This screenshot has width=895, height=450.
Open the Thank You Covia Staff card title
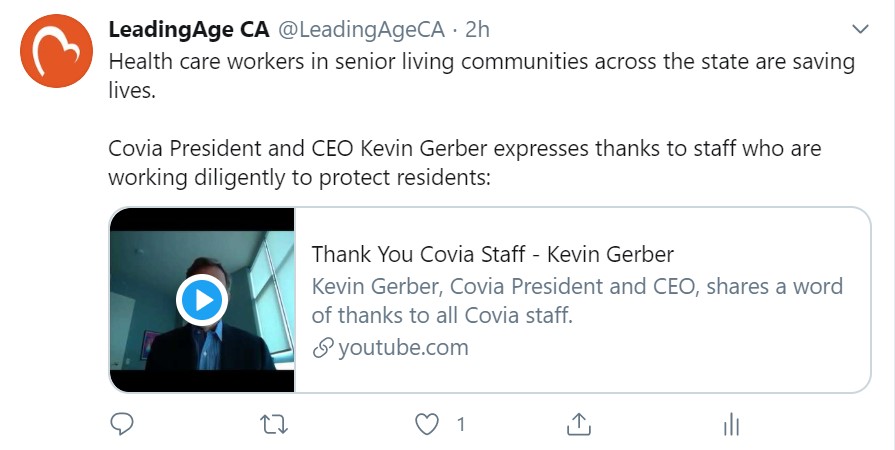493,254
